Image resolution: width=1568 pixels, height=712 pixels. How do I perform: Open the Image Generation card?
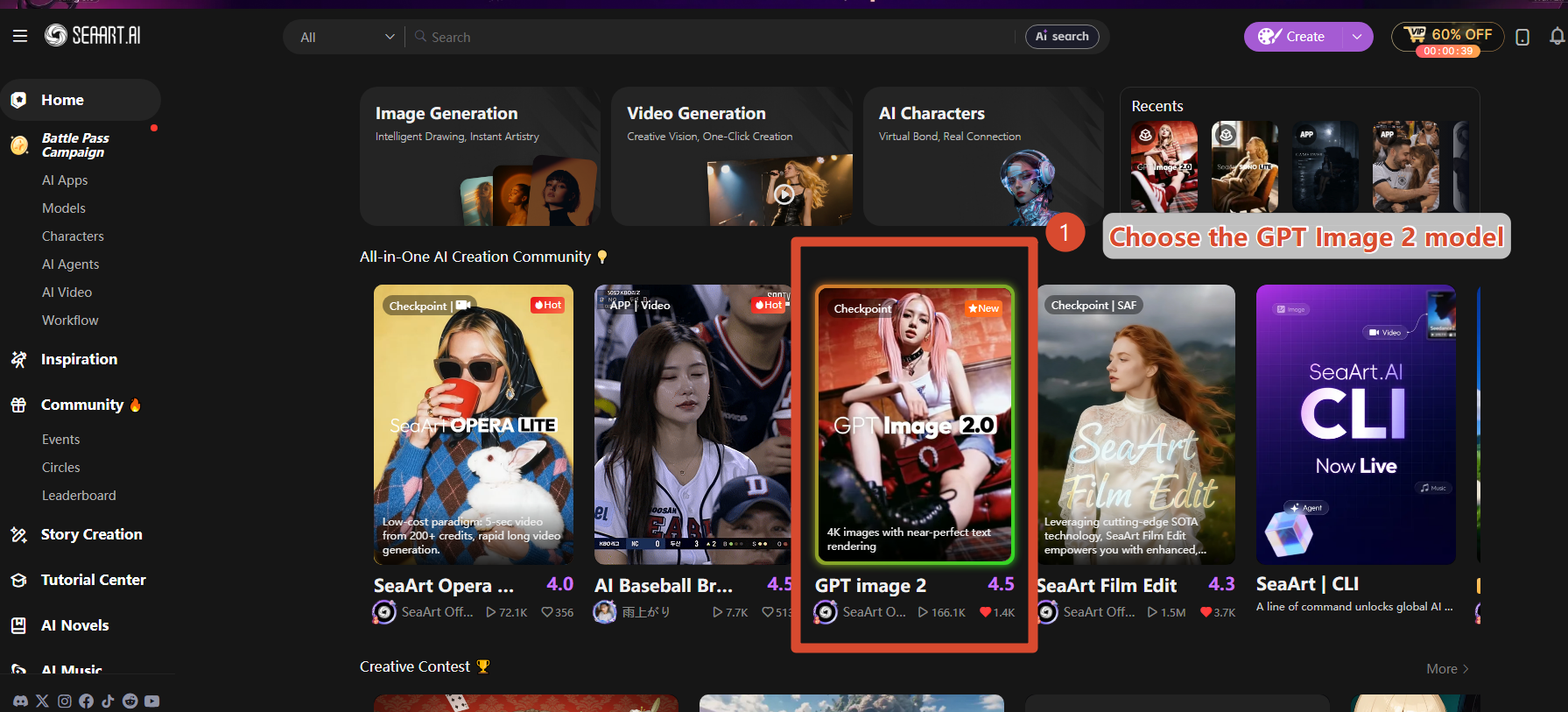tap(481, 157)
